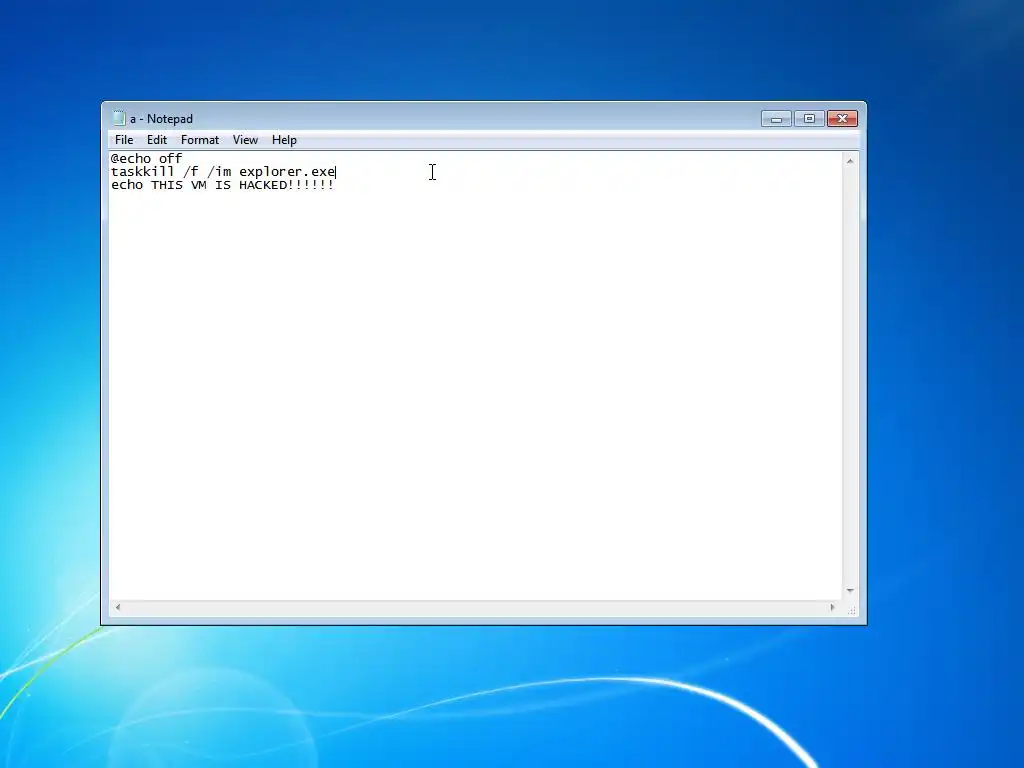Open the Edit menu
The width and height of the screenshot is (1024, 768).
(x=156, y=140)
